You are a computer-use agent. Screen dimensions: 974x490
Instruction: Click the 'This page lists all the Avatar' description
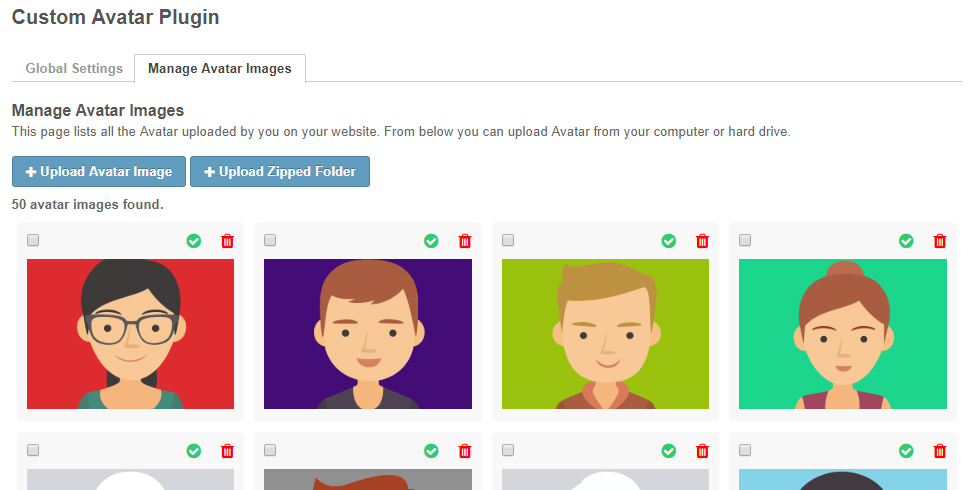(x=401, y=132)
